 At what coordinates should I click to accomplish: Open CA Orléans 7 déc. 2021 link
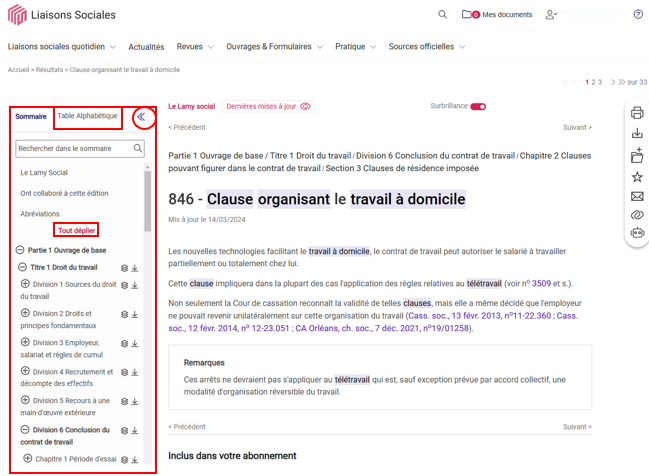point(382,328)
